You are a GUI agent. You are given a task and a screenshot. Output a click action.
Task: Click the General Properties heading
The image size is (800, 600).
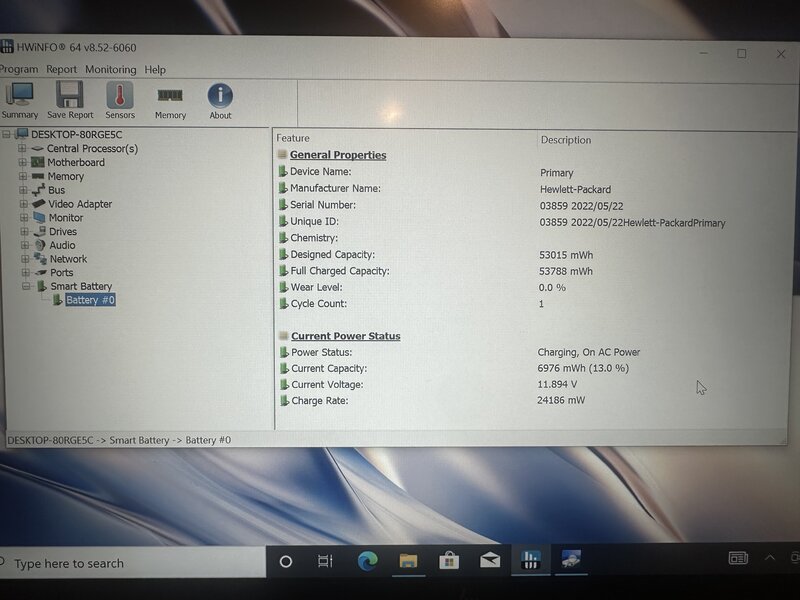click(338, 155)
